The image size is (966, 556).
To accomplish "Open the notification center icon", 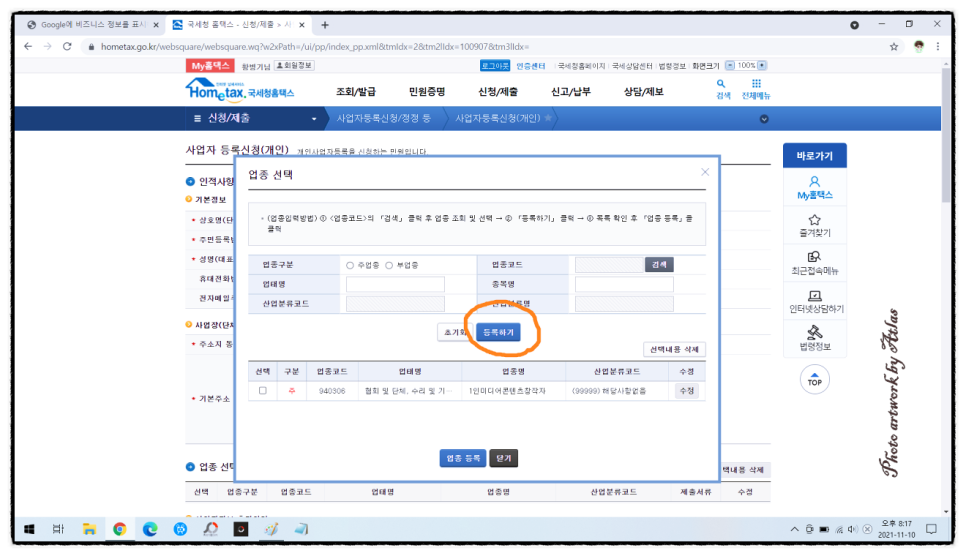I will pyautogui.click(x=932, y=529).
